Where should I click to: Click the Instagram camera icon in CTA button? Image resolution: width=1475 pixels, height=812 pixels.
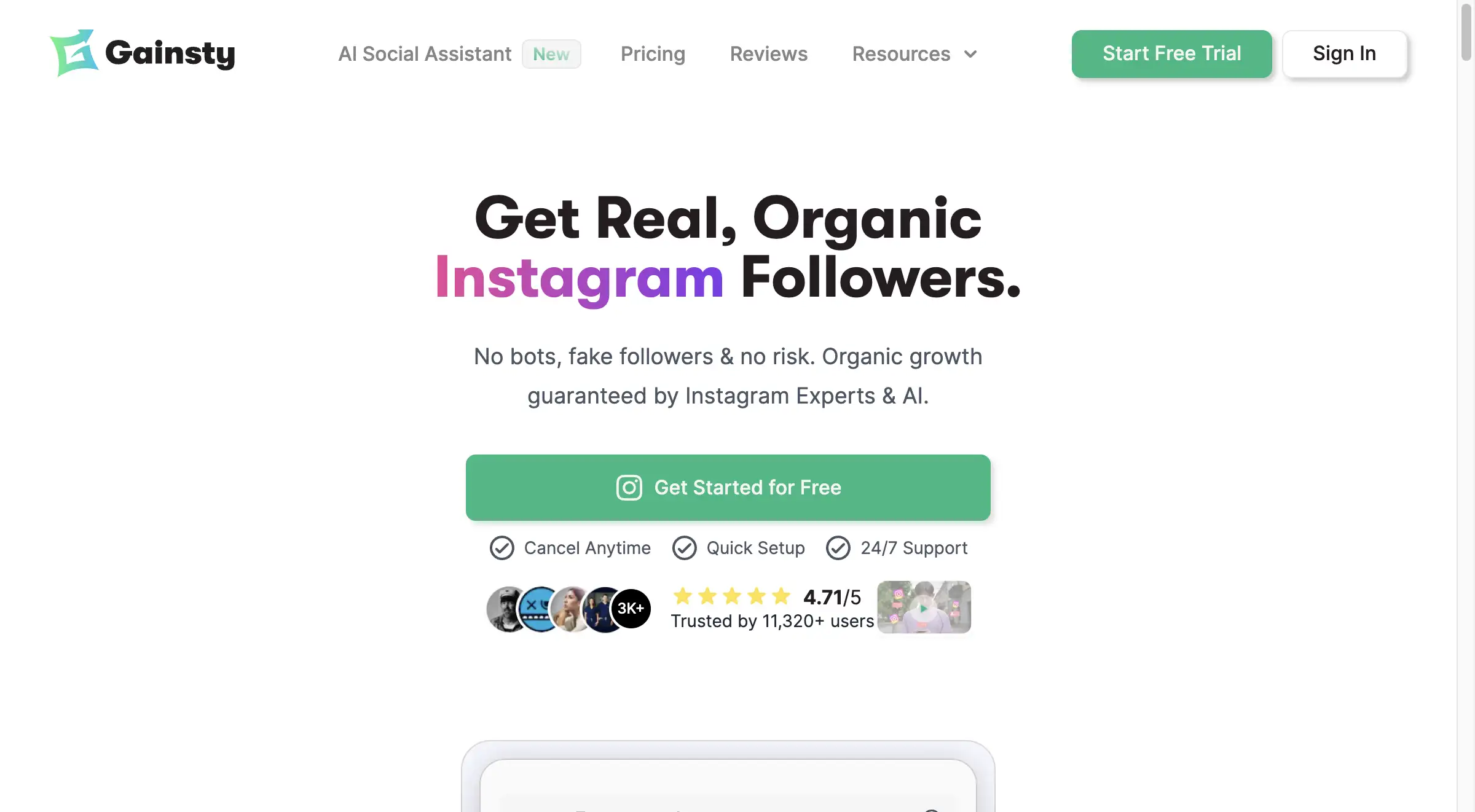point(629,487)
